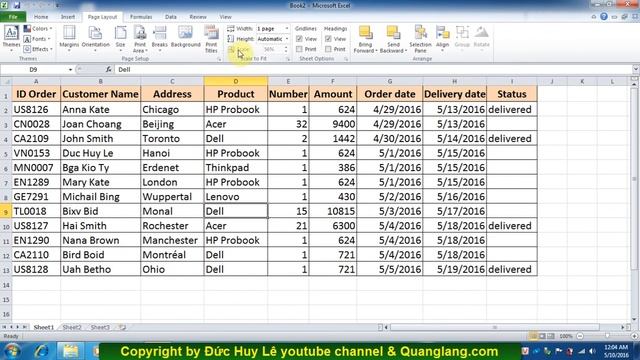Click the Name Box showing D9
The height and width of the screenshot is (360, 640).
coord(33,69)
